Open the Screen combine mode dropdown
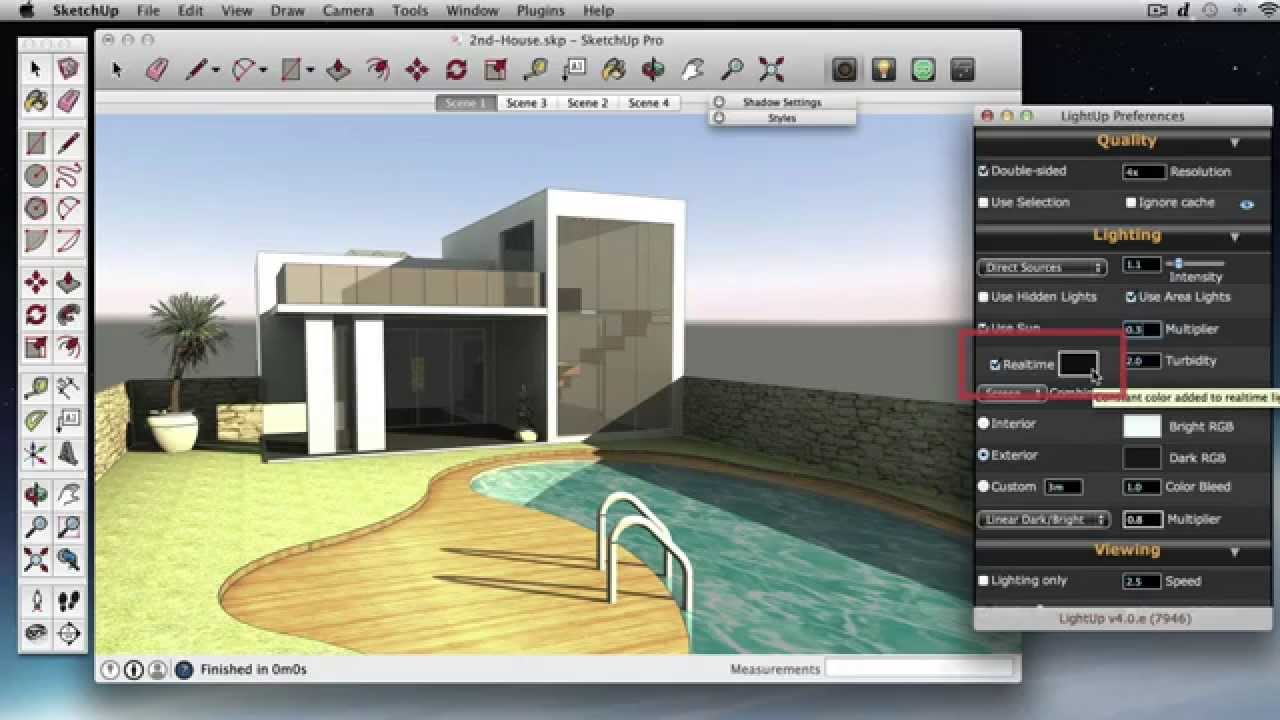The height and width of the screenshot is (720, 1280). coord(1012,393)
